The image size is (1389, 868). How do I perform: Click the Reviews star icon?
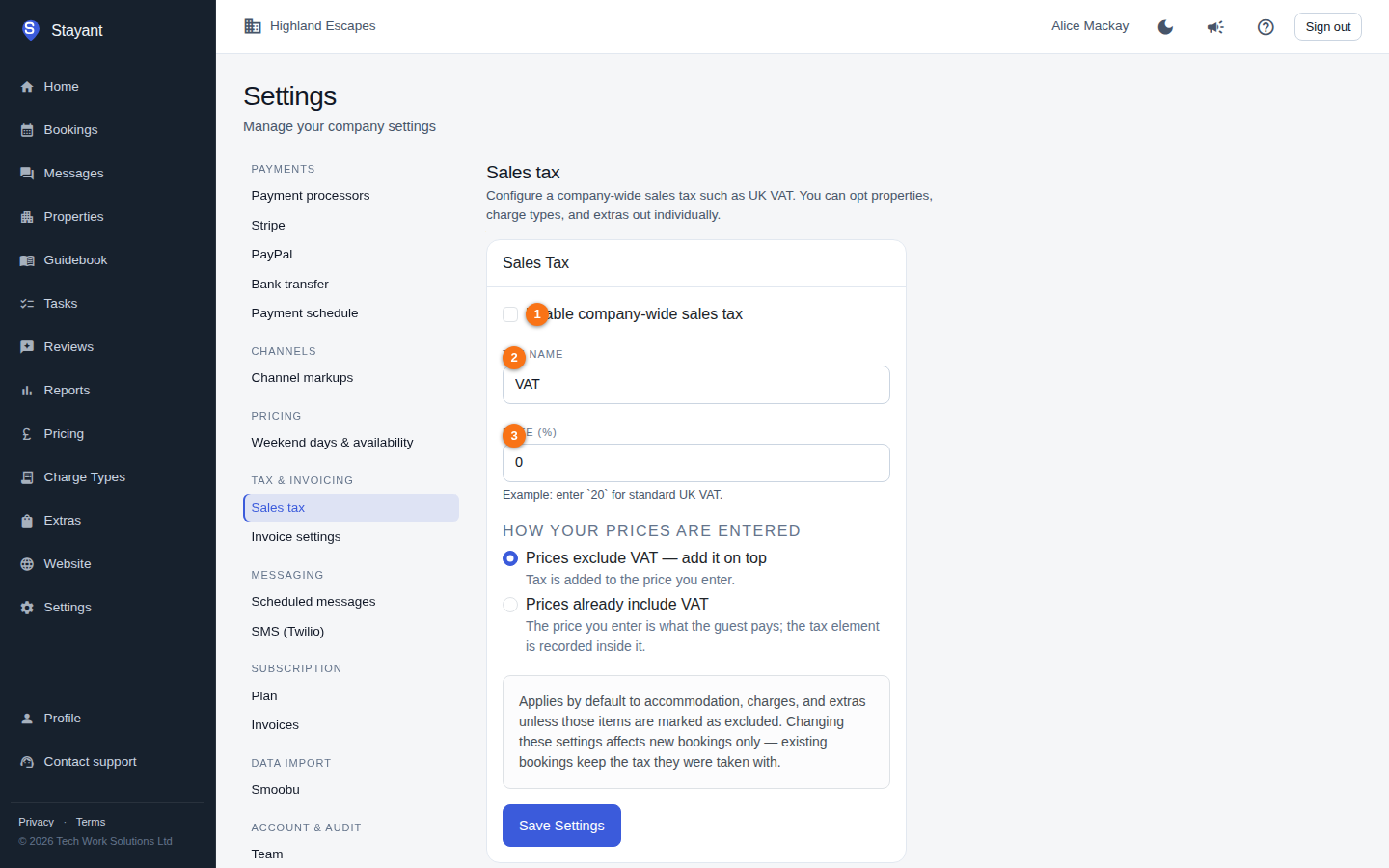27,347
